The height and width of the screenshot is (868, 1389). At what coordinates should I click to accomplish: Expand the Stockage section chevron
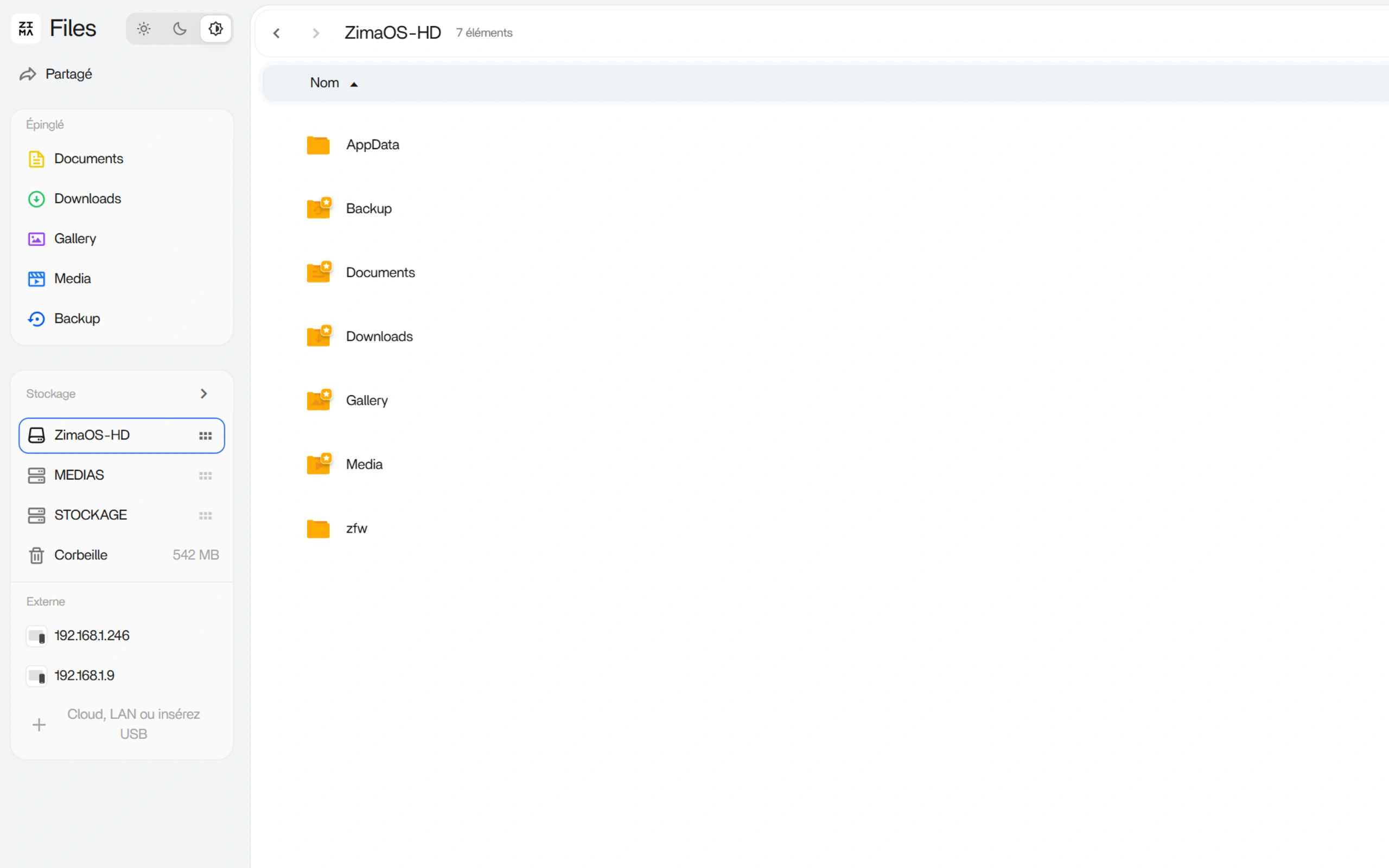click(204, 394)
